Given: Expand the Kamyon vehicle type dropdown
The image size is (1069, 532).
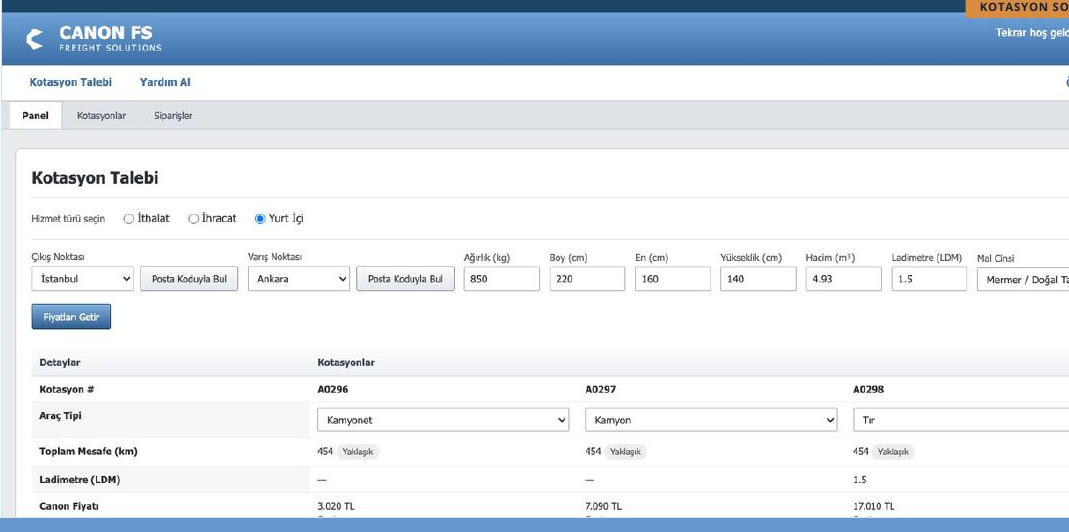Looking at the screenshot, I should (711, 420).
